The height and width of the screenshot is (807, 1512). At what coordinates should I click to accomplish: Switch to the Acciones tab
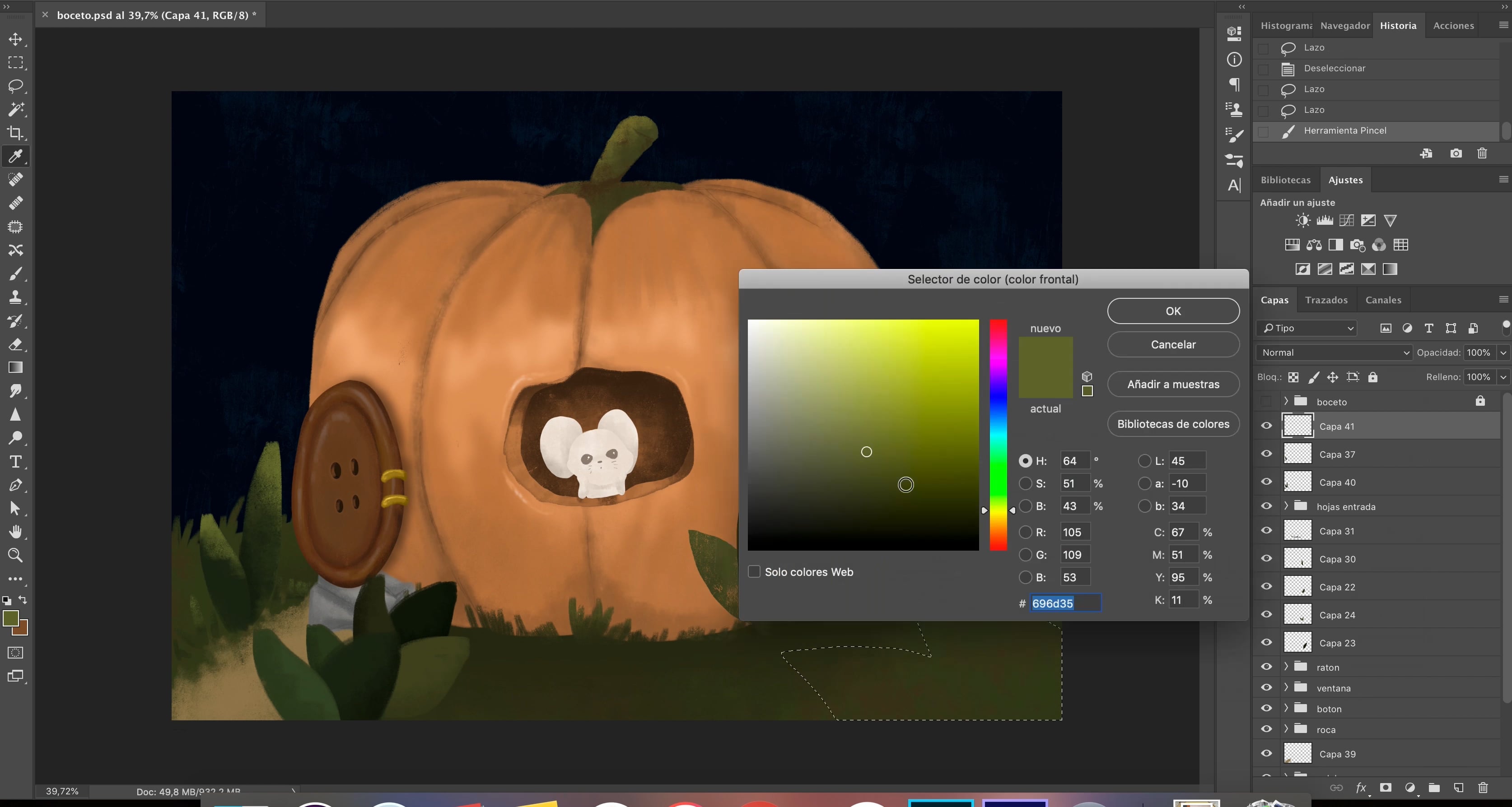click(x=1453, y=26)
